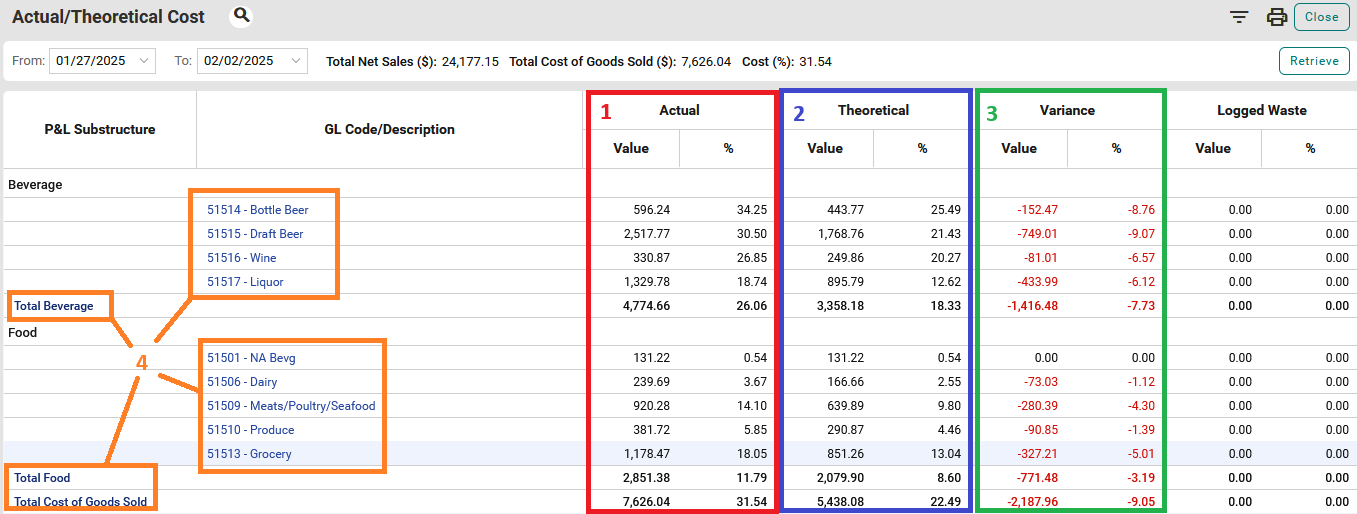Click Grocery variance value -327.21
The image size is (1357, 514).
pyautogui.click(x=1037, y=454)
